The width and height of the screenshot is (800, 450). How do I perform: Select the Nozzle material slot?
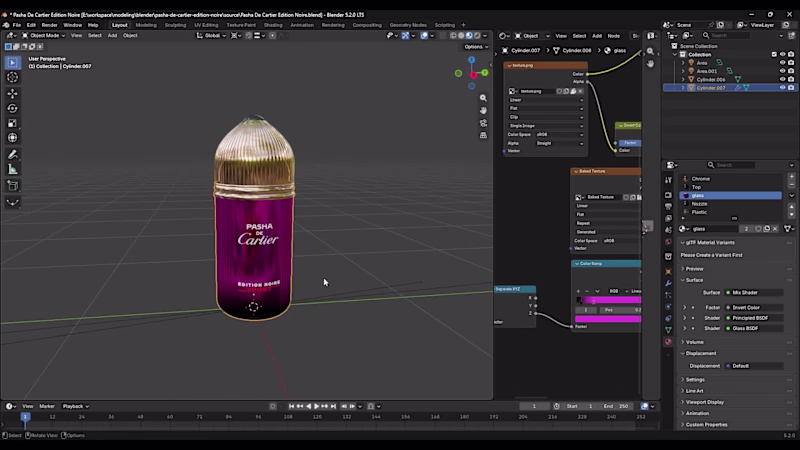(731, 204)
